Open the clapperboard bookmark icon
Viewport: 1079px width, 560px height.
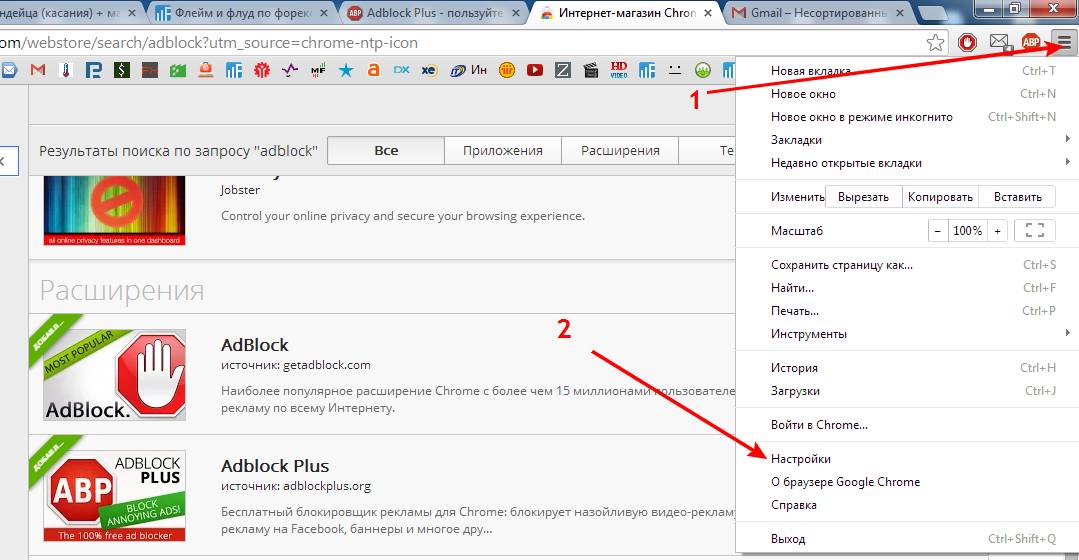[x=590, y=70]
